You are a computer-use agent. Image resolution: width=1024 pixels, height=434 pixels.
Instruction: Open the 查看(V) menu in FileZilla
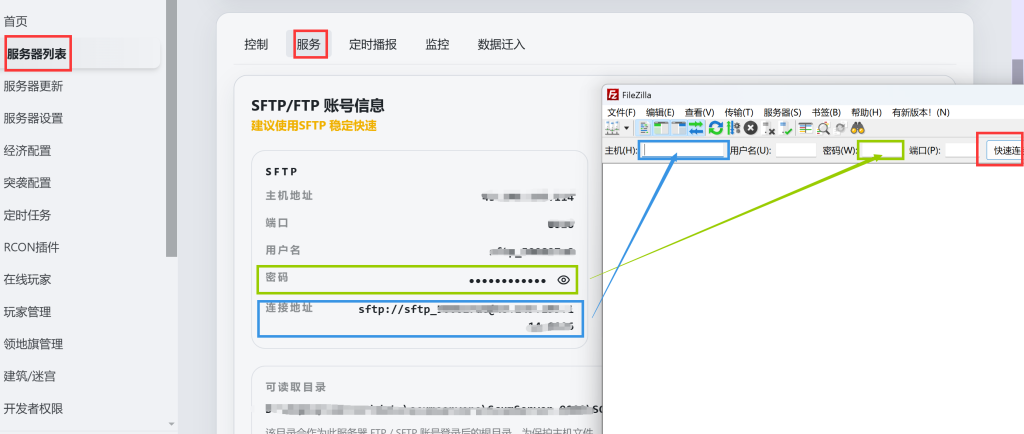(699, 112)
